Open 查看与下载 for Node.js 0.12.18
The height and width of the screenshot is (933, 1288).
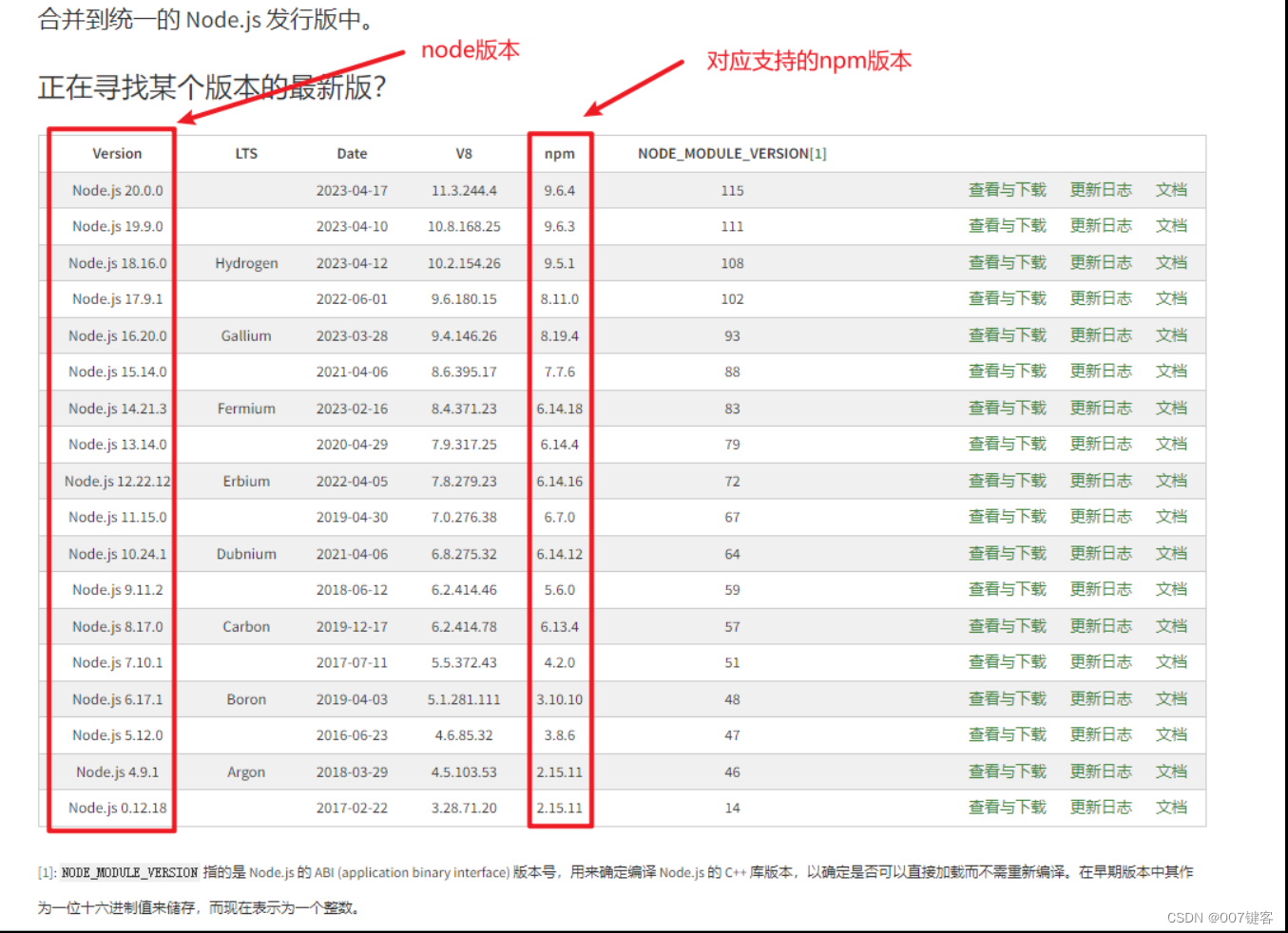coord(1007,807)
